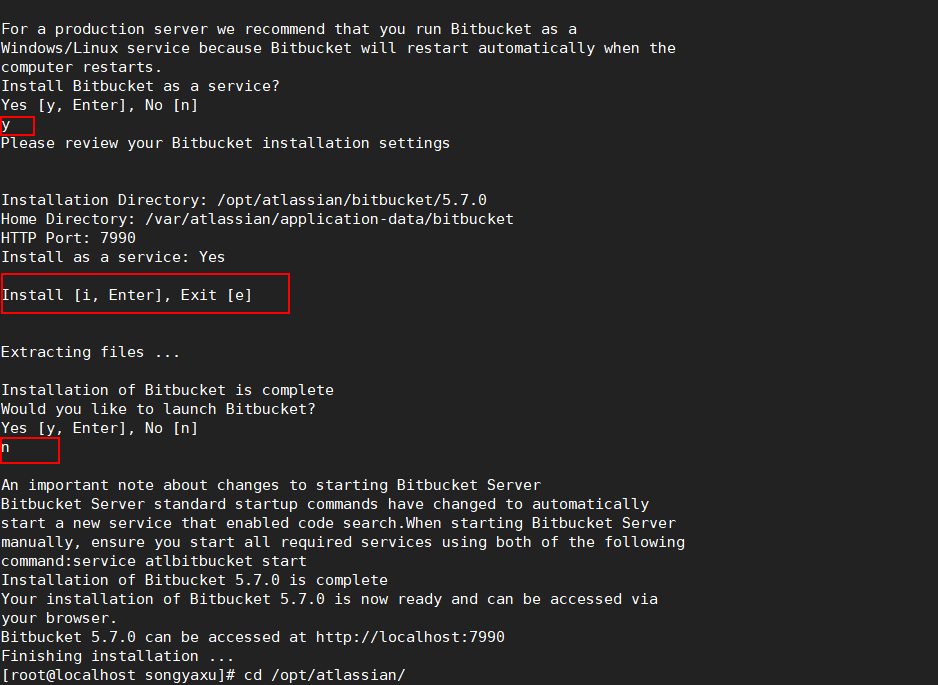The width and height of the screenshot is (938, 685).
Task: Click the first 'Yes [y, Enter], No [n]' prompt
Action: [99, 105]
